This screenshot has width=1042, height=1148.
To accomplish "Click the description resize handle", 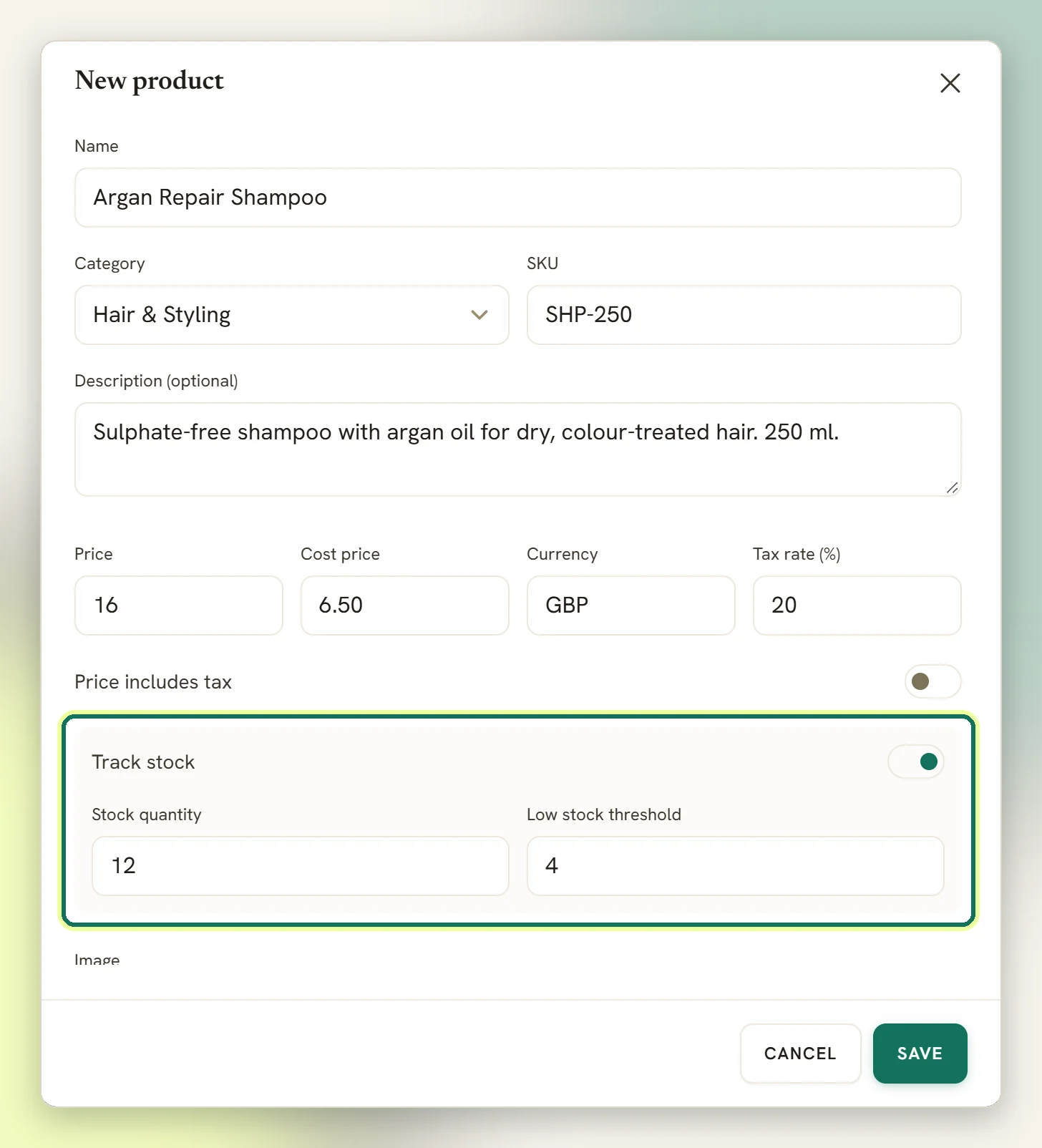I will coord(952,487).
